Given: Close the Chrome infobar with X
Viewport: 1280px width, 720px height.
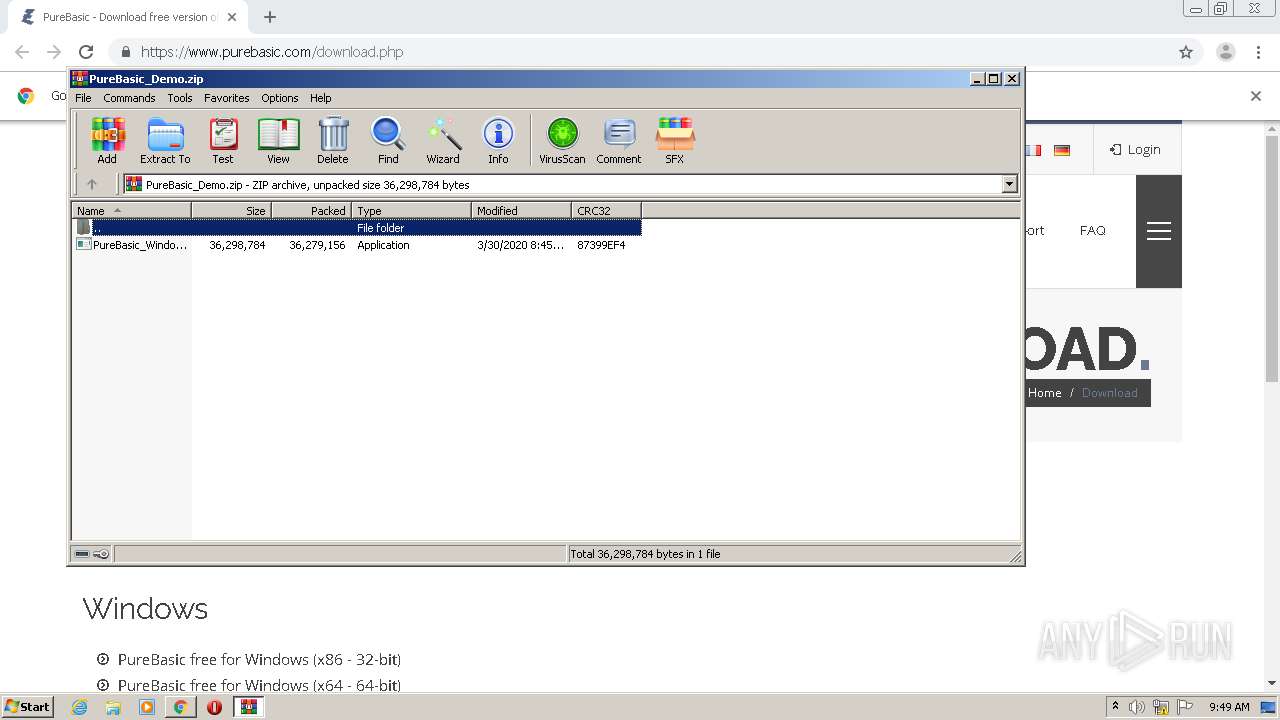Looking at the screenshot, I should point(1256,96).
